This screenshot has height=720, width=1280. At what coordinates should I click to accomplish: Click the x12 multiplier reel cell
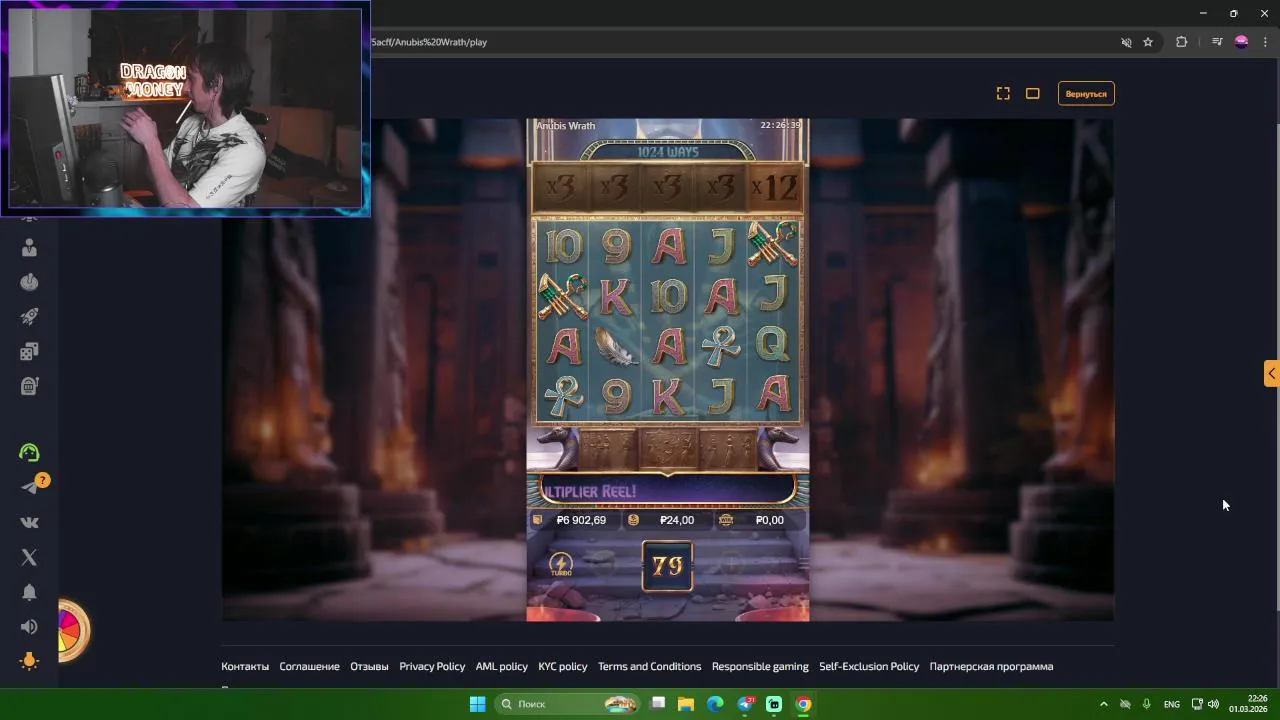tap(774, 188)
